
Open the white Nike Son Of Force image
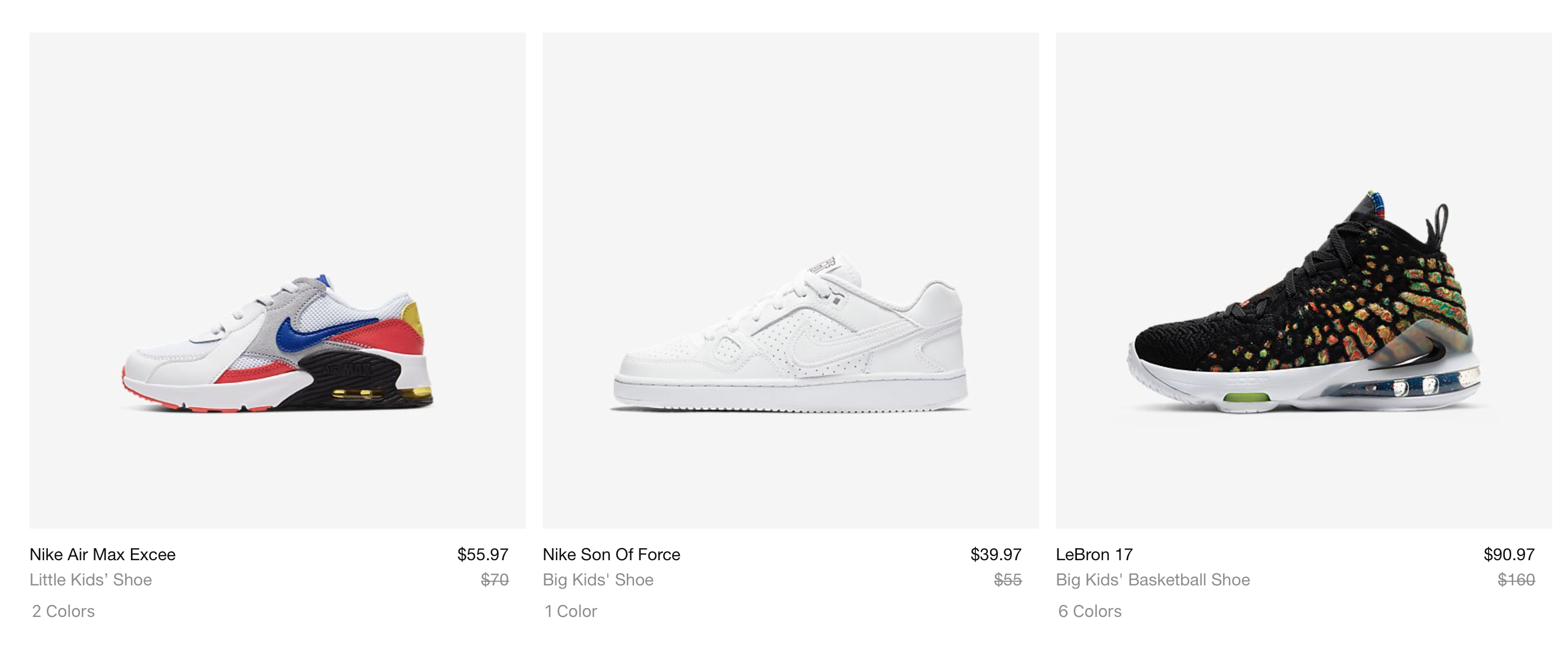pos(791,280)
